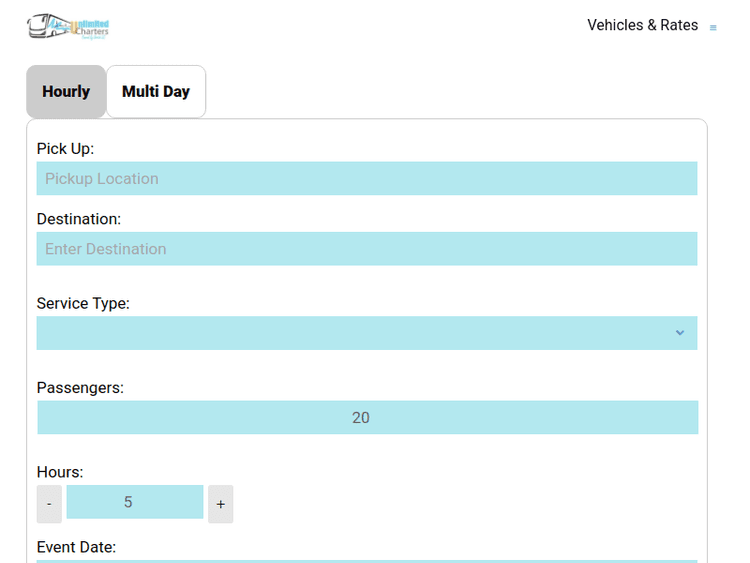
Task: Decrease hours with the minus button
Action: [x=49, y=504]
